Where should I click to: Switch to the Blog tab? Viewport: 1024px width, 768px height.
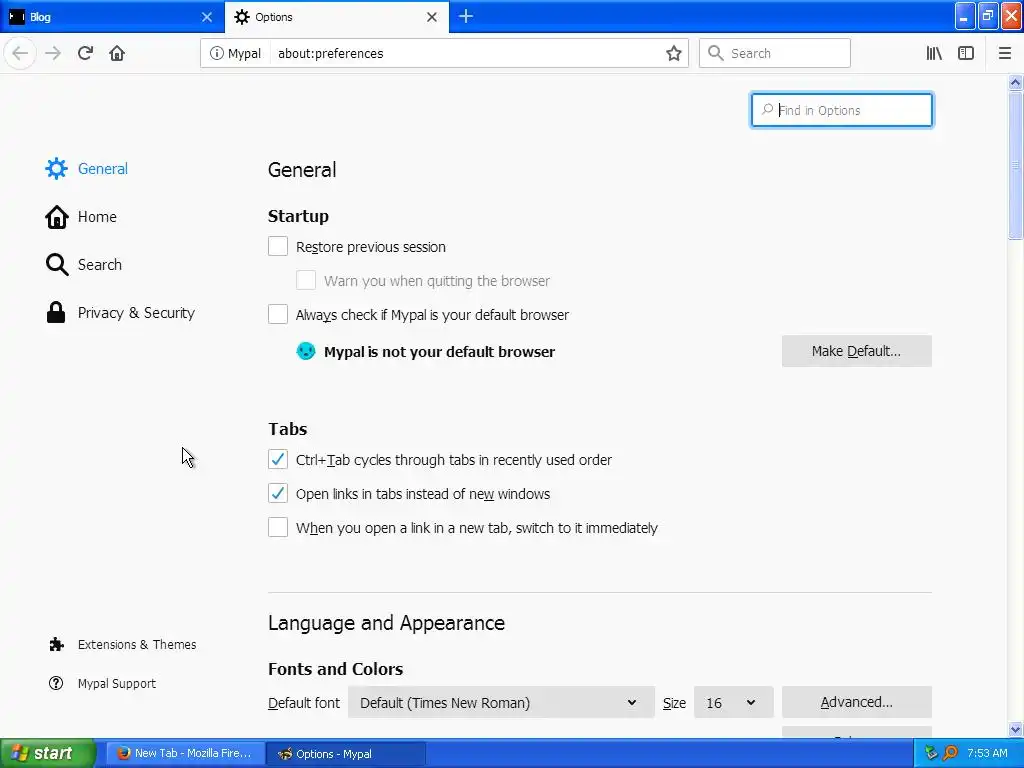112,17
